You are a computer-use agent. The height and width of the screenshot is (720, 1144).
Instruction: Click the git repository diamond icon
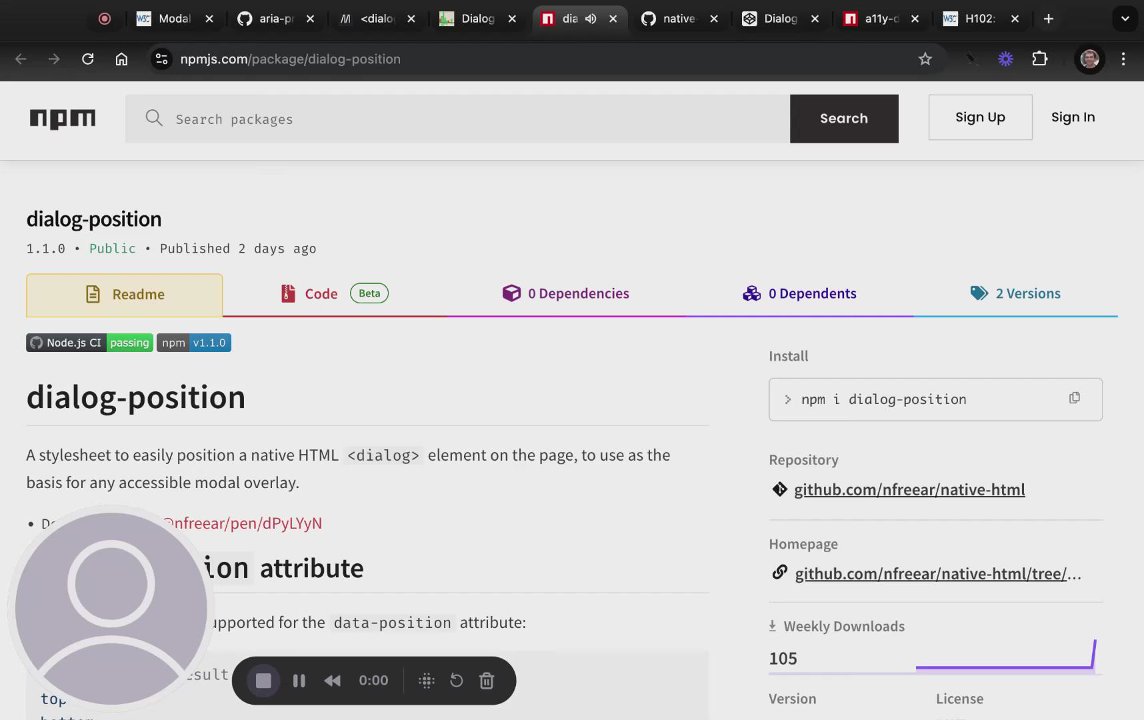pyautogui.click(x=779, y=489)
